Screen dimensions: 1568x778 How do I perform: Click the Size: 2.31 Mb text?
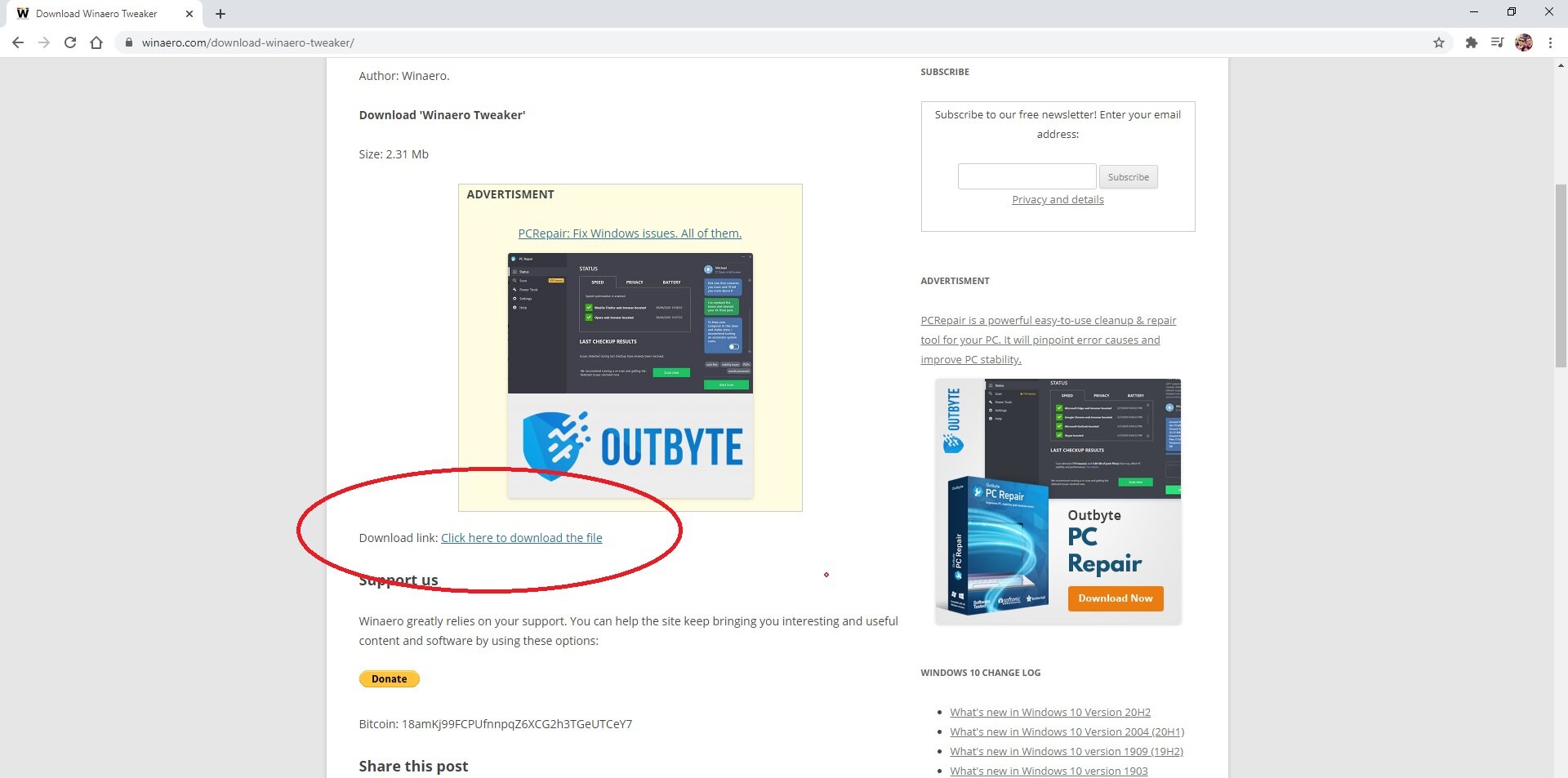(x=394, y=154)
